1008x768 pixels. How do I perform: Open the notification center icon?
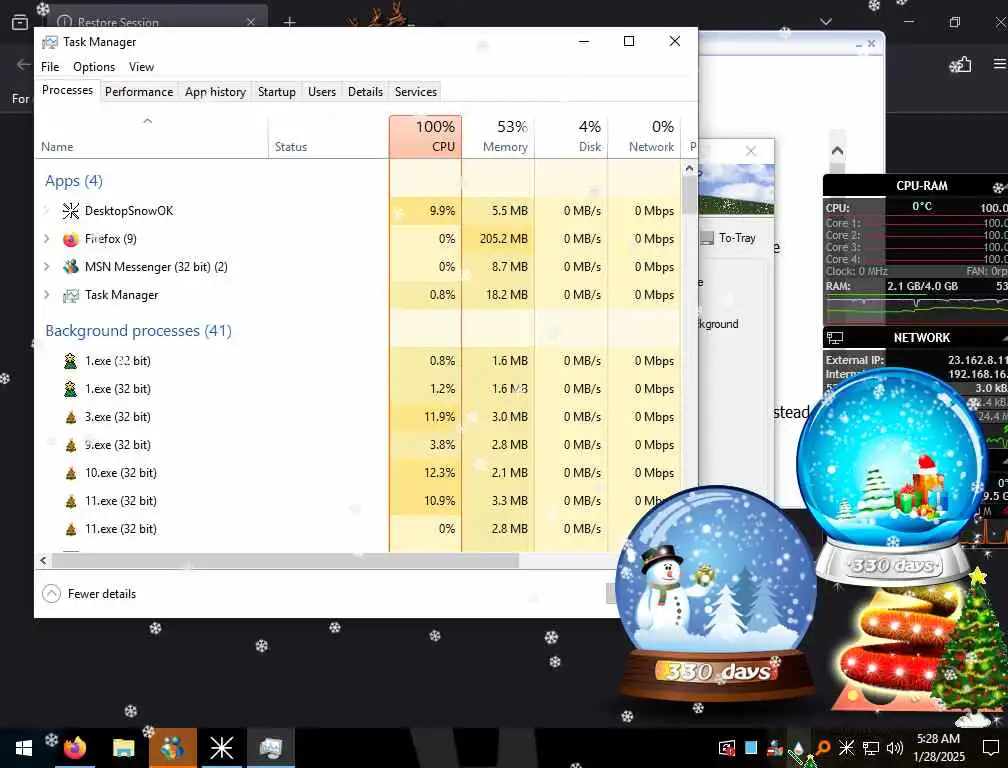991,748
